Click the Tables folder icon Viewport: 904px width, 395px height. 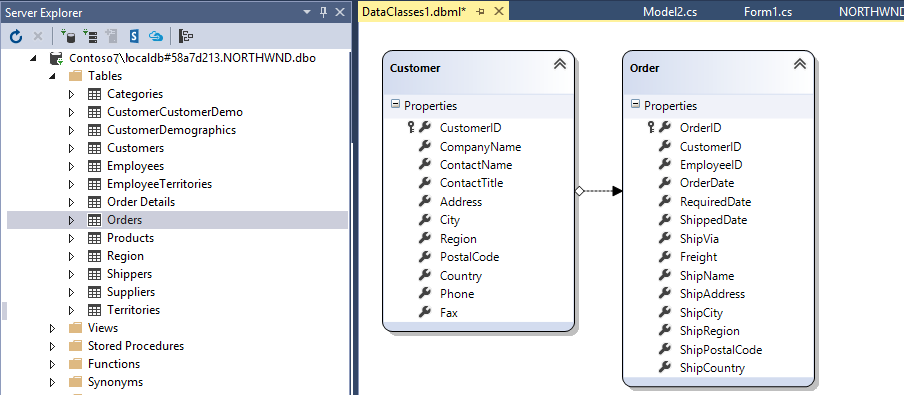click(x=76, y=76)
